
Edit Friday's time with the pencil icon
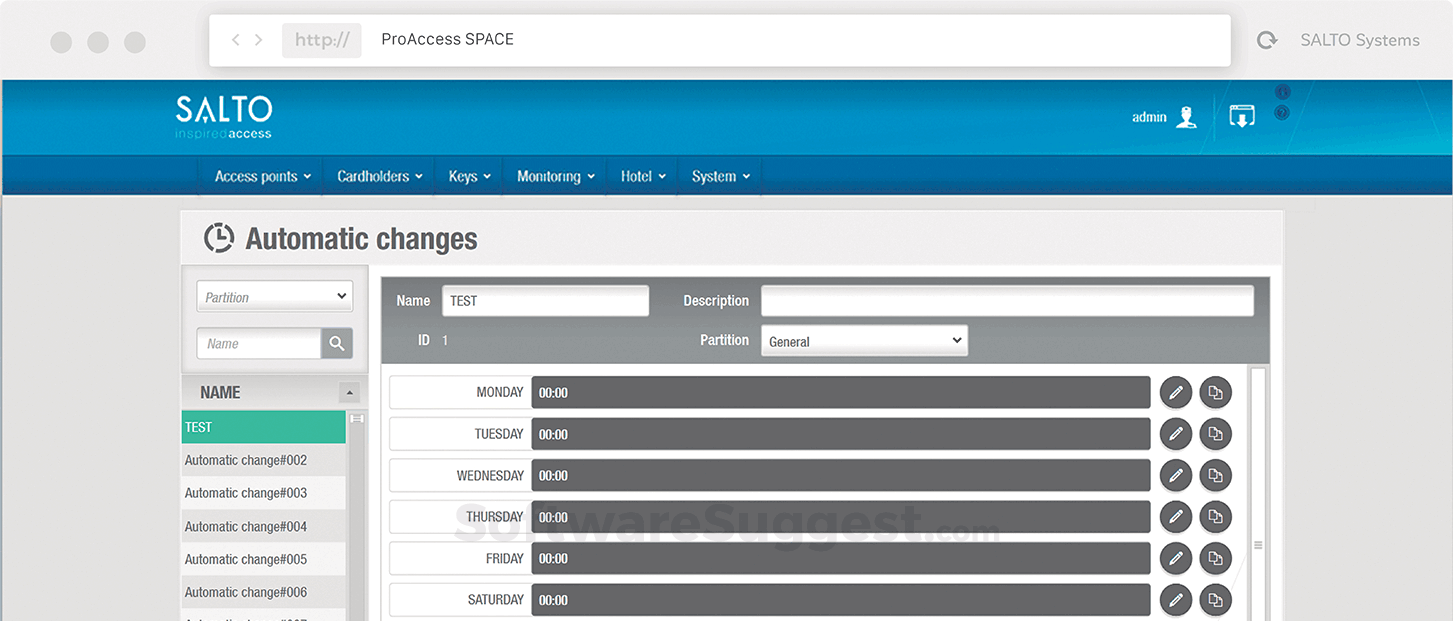click(1176, 558)
